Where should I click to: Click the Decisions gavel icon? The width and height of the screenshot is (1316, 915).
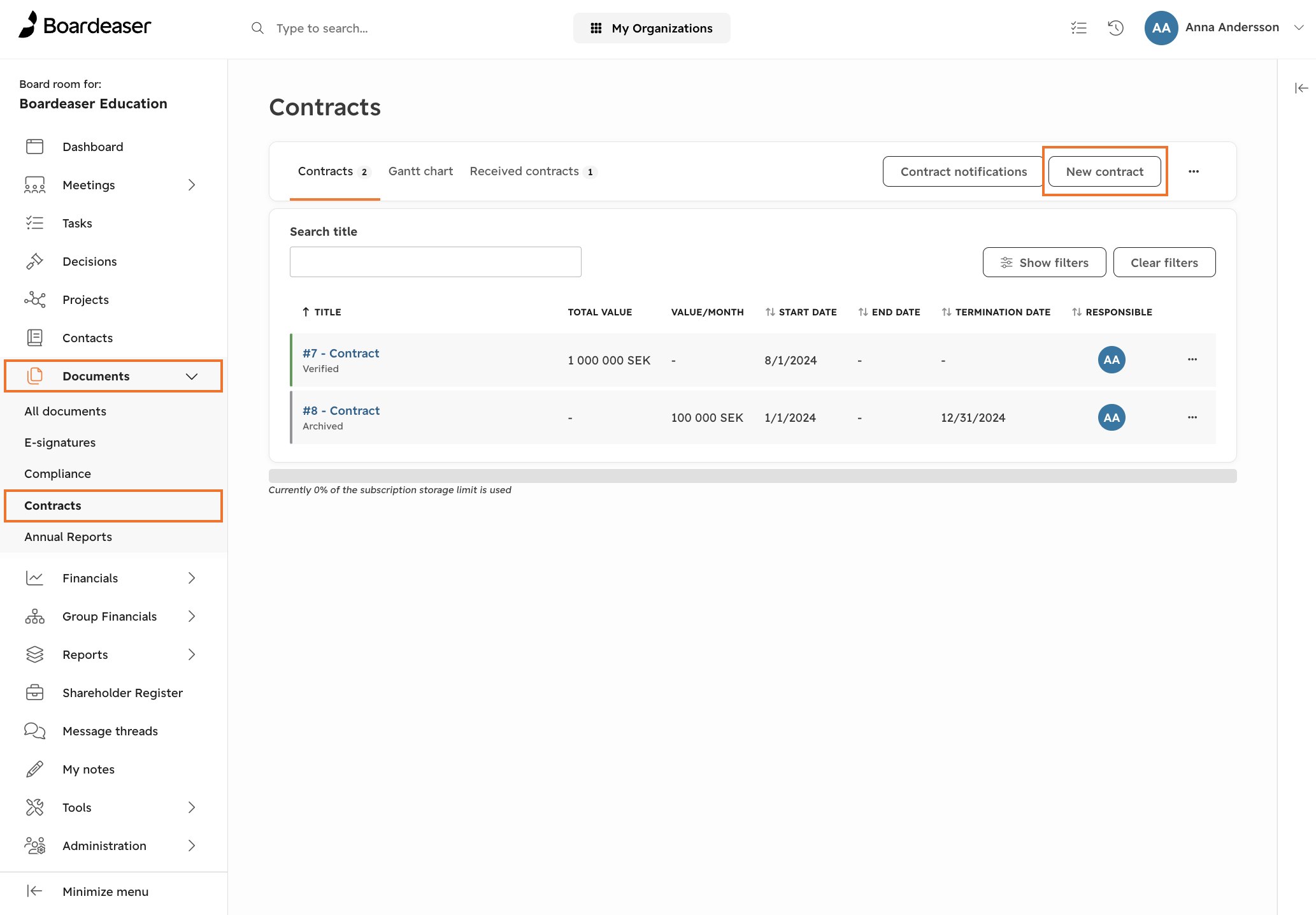34,261
